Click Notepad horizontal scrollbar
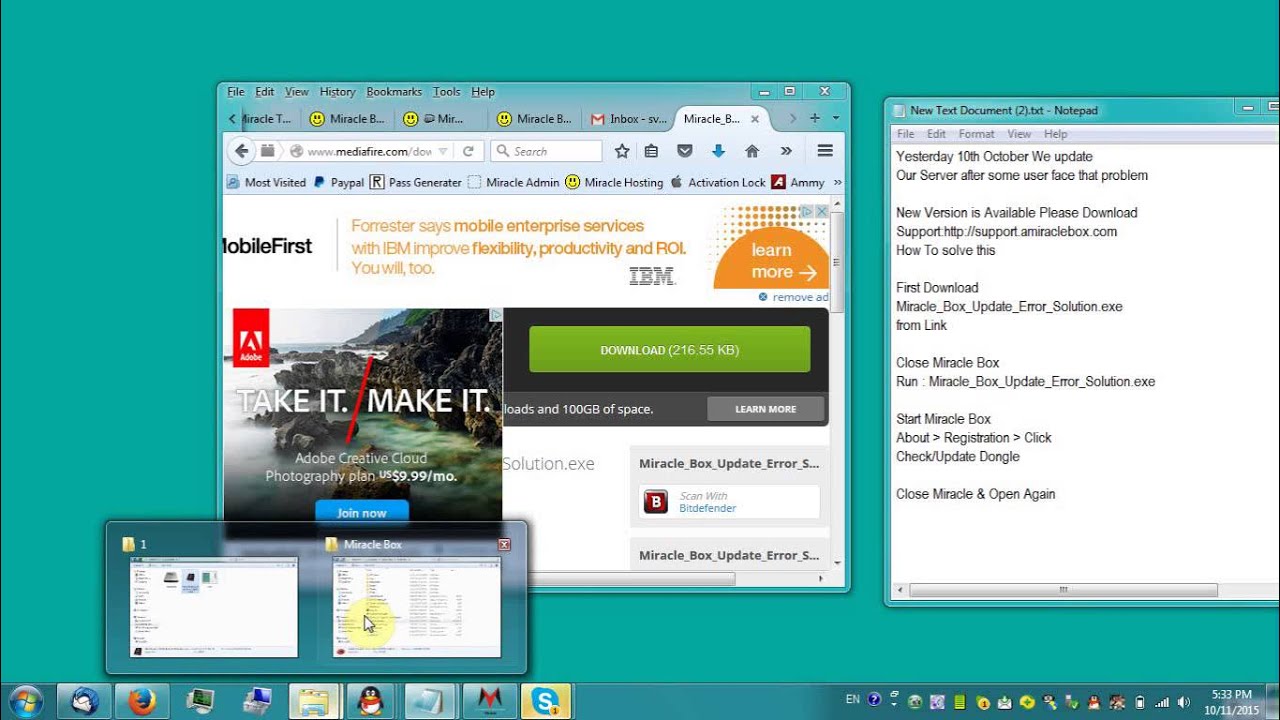This screenshot has width=1280, height=720. tap(1062, 590)
